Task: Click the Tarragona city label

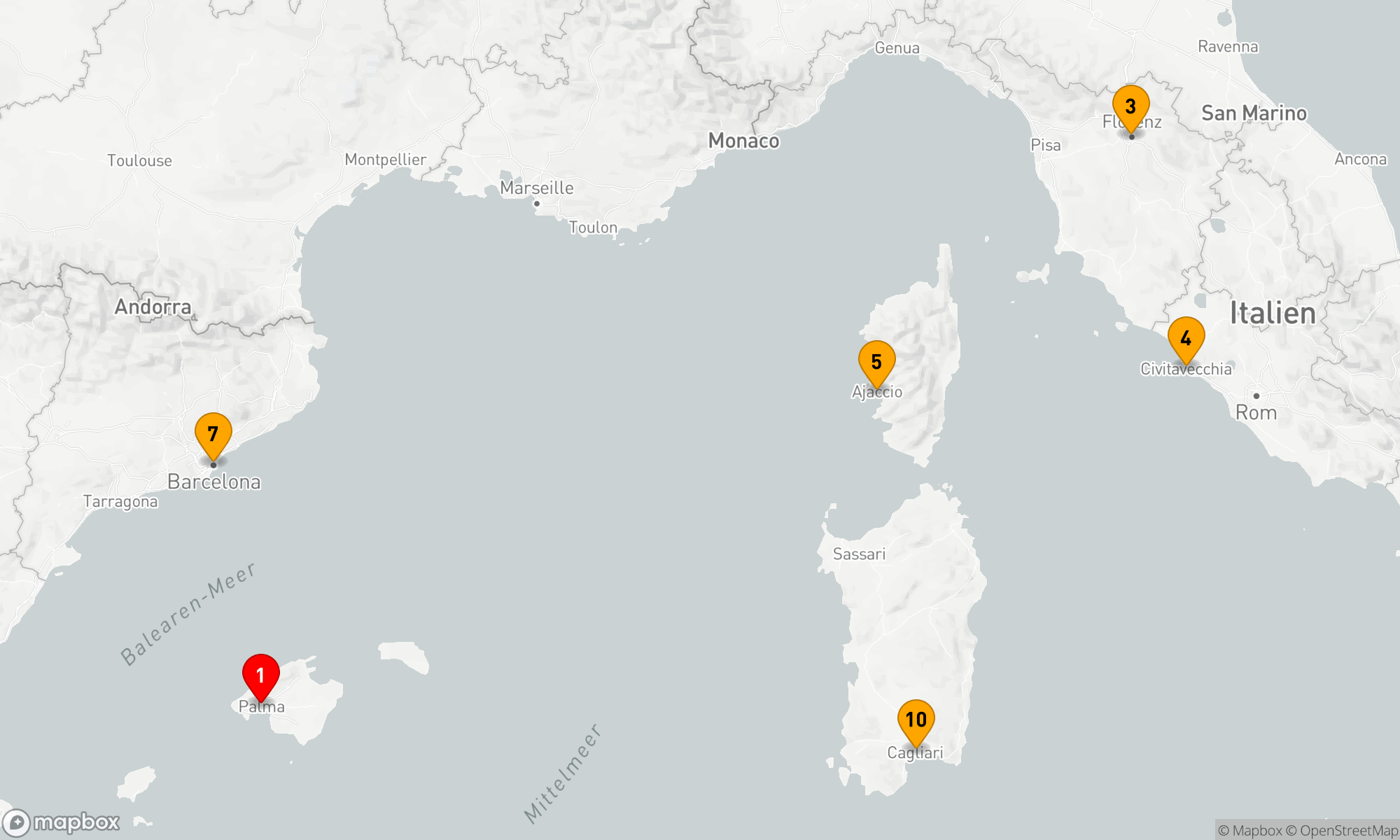Action: pyautogui.click(x=120, y=501)
